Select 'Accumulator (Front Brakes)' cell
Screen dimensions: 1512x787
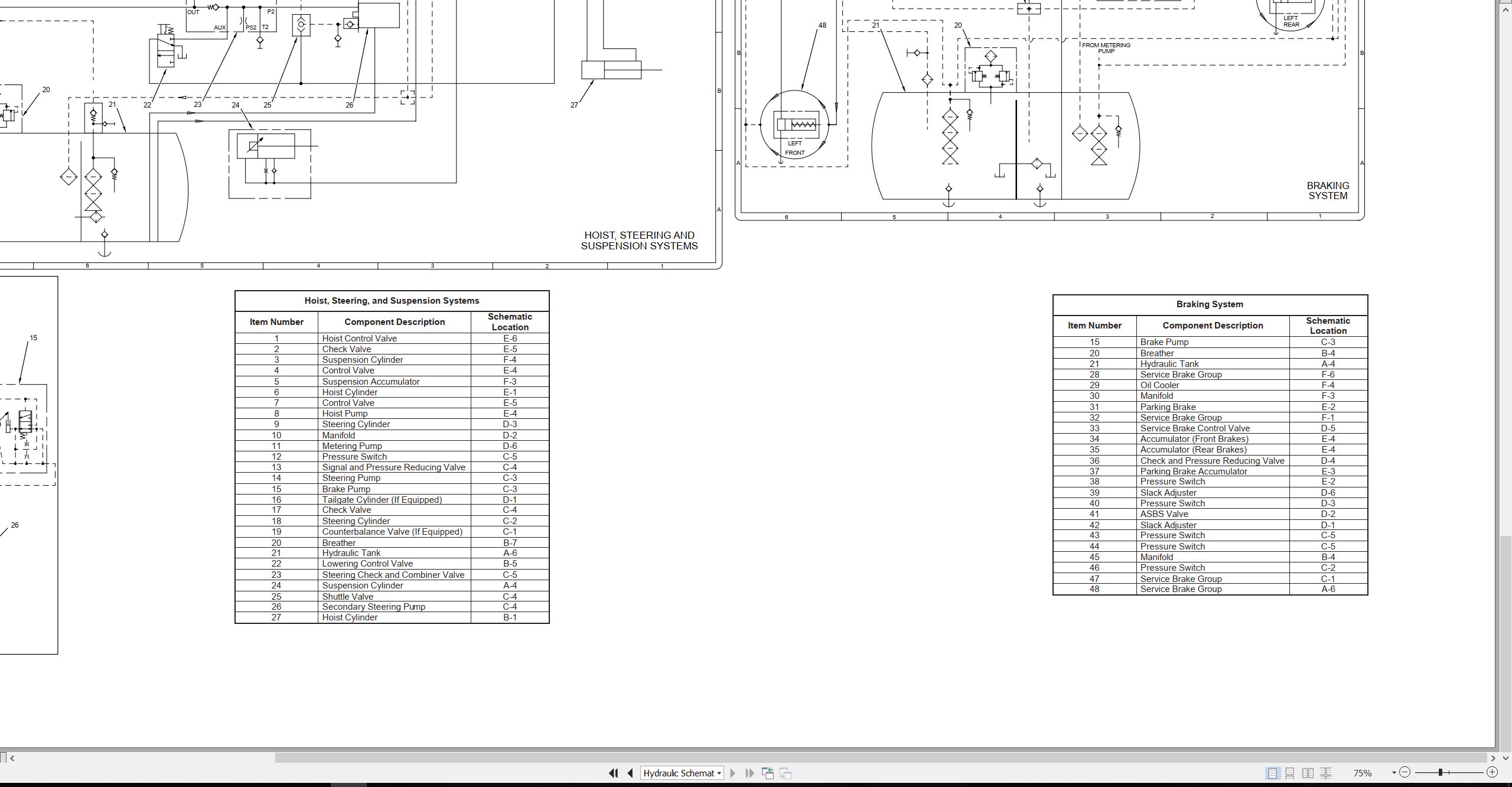(1213, 439)
